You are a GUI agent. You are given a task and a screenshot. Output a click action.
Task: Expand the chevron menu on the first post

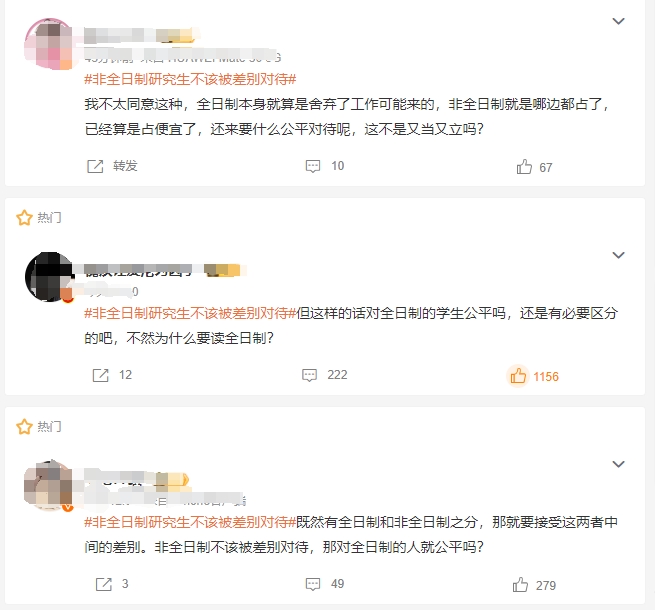pos(618,21)
